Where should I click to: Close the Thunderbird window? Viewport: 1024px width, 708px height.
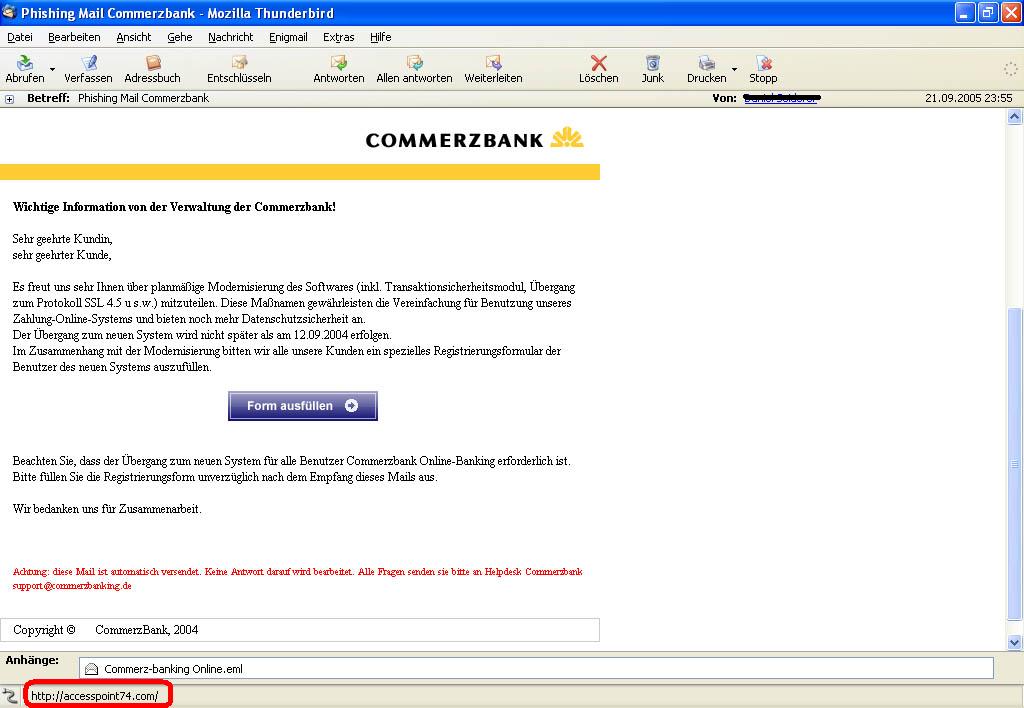click(1011, 12)
